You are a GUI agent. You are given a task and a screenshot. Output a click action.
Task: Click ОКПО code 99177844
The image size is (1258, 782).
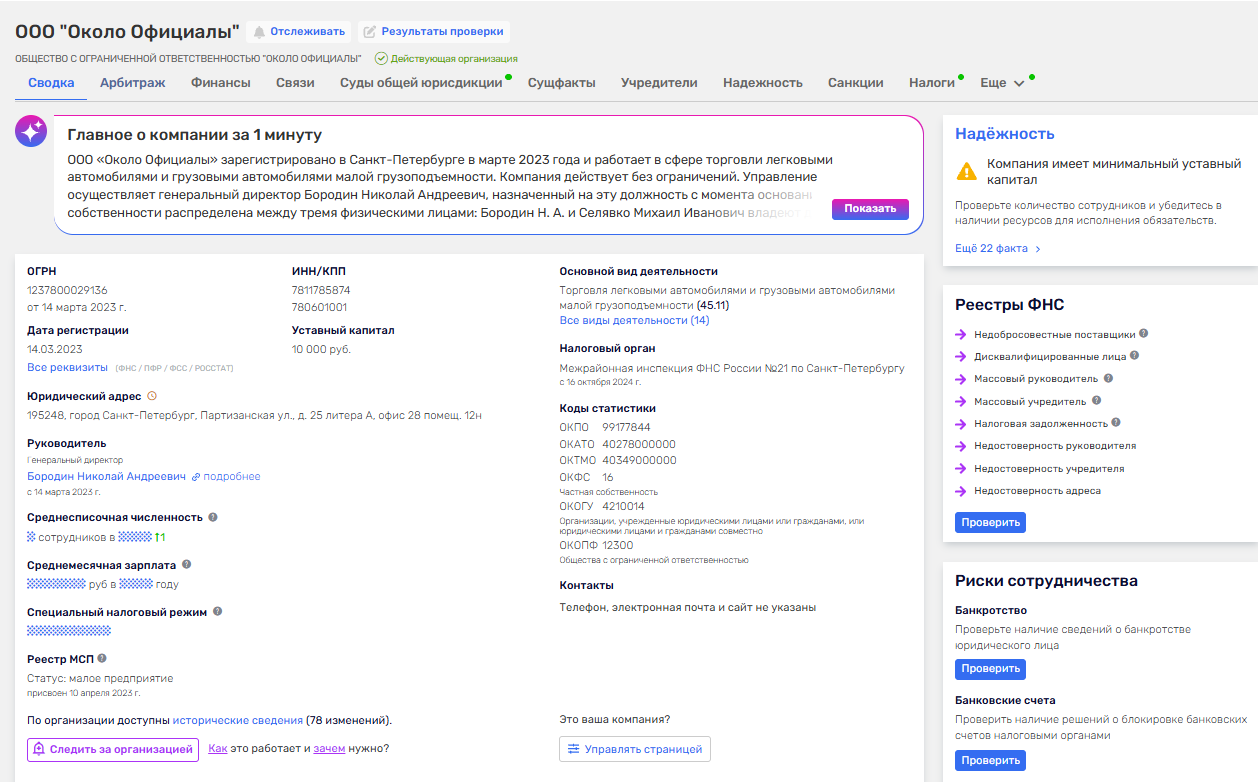(x=626, y=427)
